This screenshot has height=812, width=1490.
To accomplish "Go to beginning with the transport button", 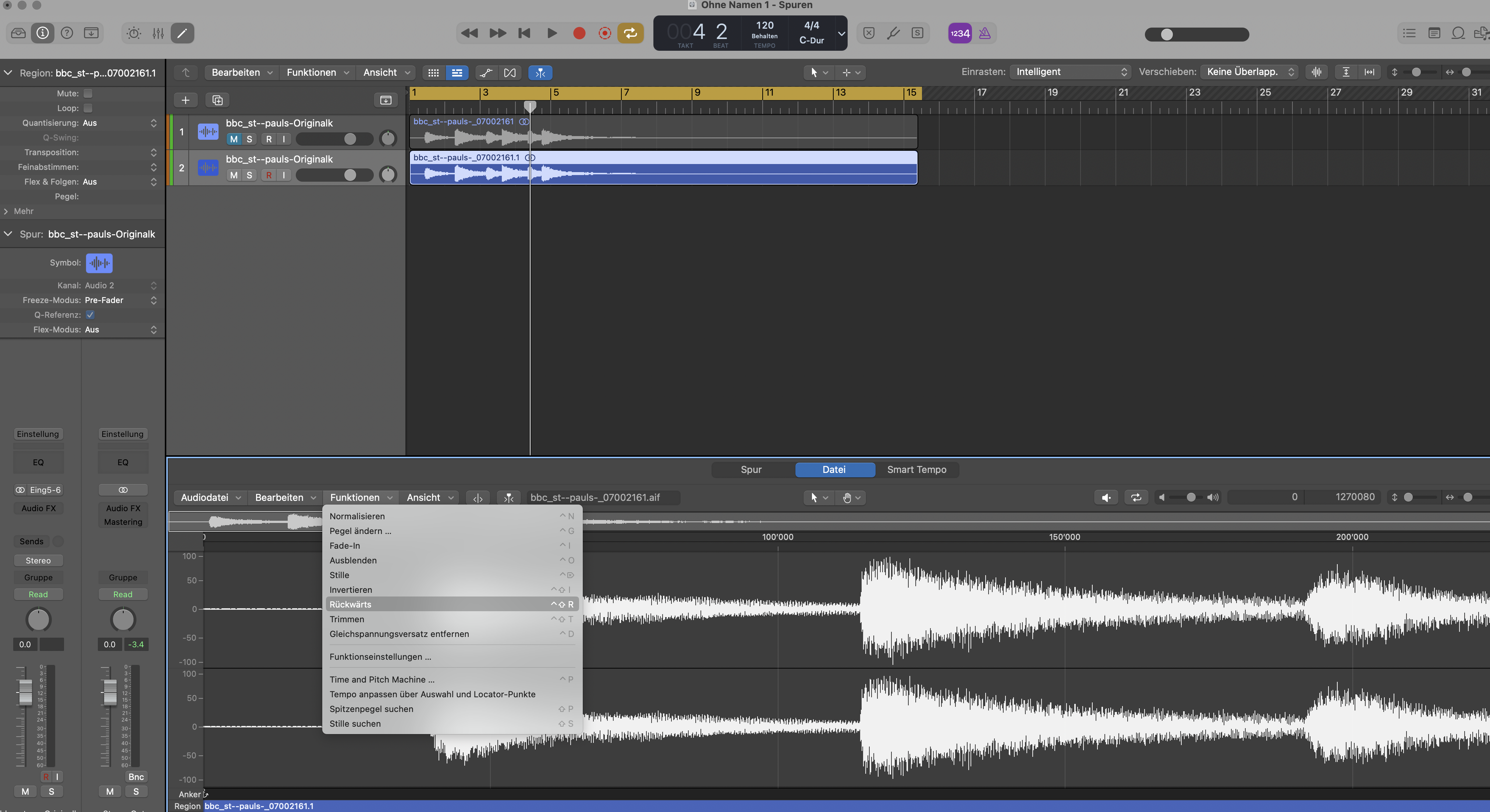I will pyautogui.click(x=524, y=33).
